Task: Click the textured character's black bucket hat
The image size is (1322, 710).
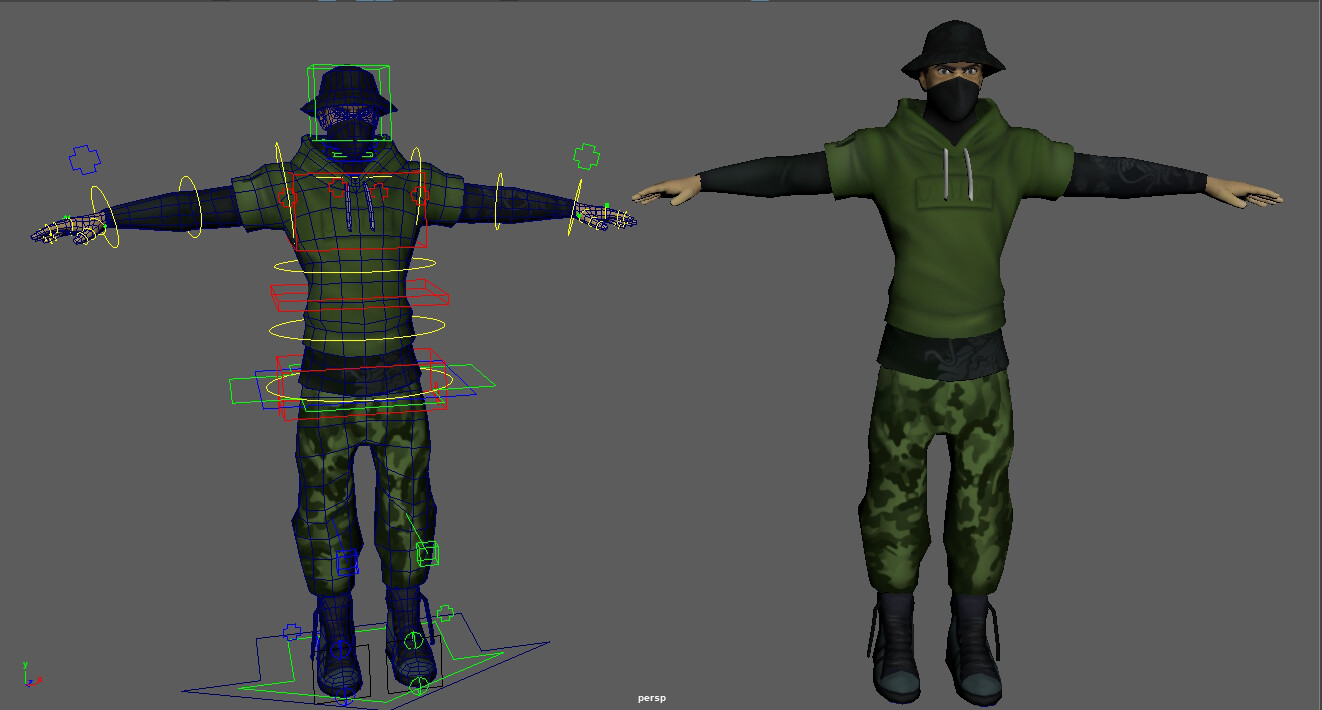Action: [x=950, y=60]
